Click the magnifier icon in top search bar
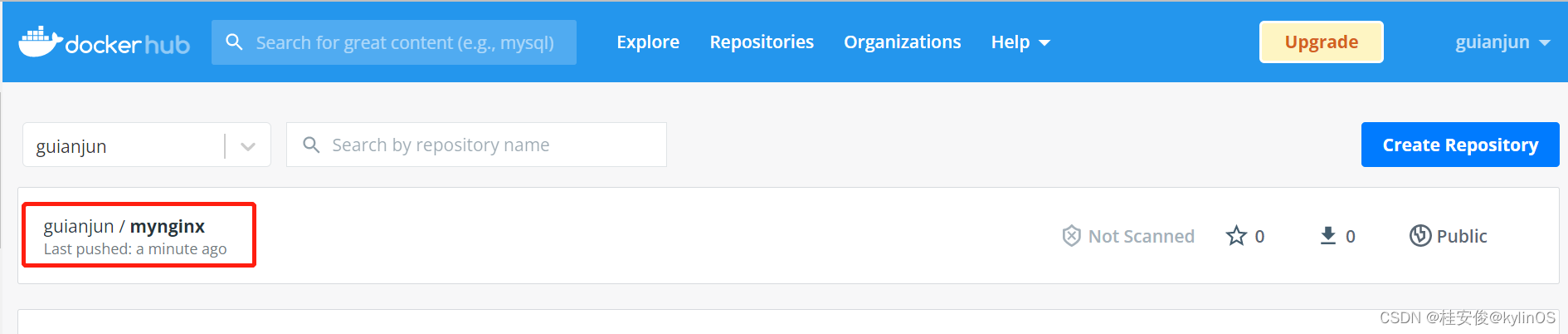1568x334 pixels. click(x=235, y=42)
